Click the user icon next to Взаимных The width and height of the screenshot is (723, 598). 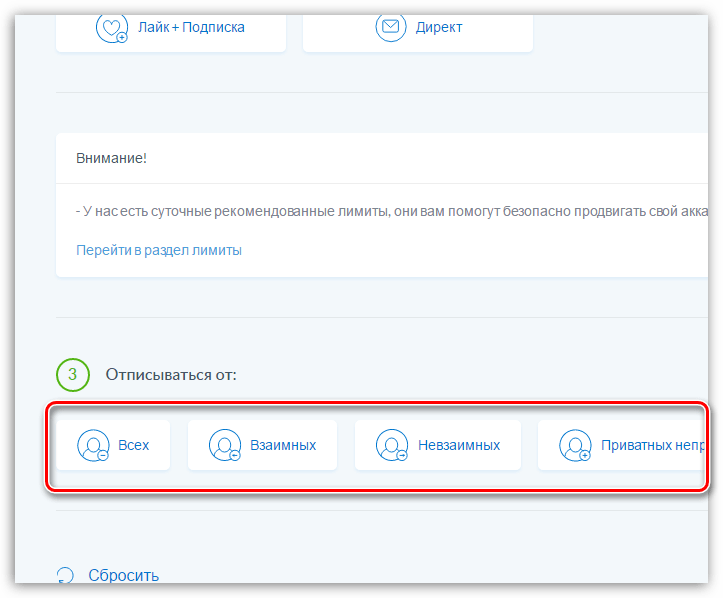[225, 445]
